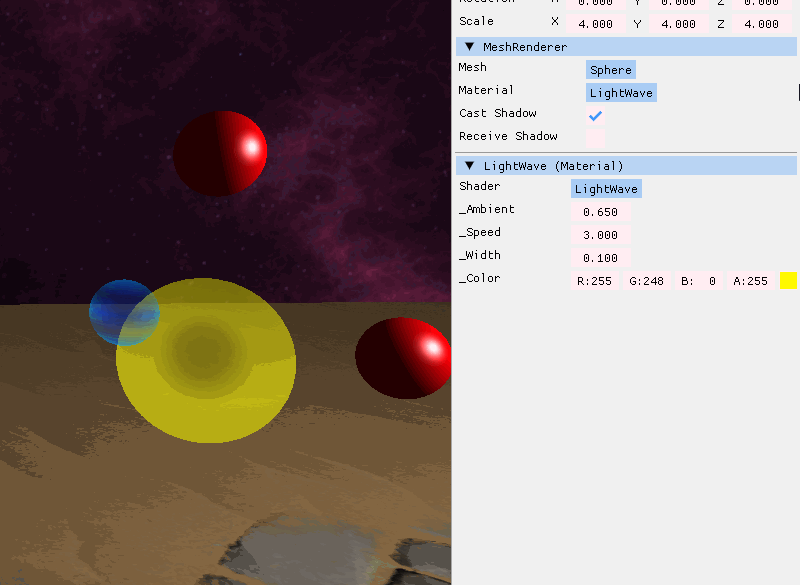Select the red sphere near the viewport edge

pos(403,358)
